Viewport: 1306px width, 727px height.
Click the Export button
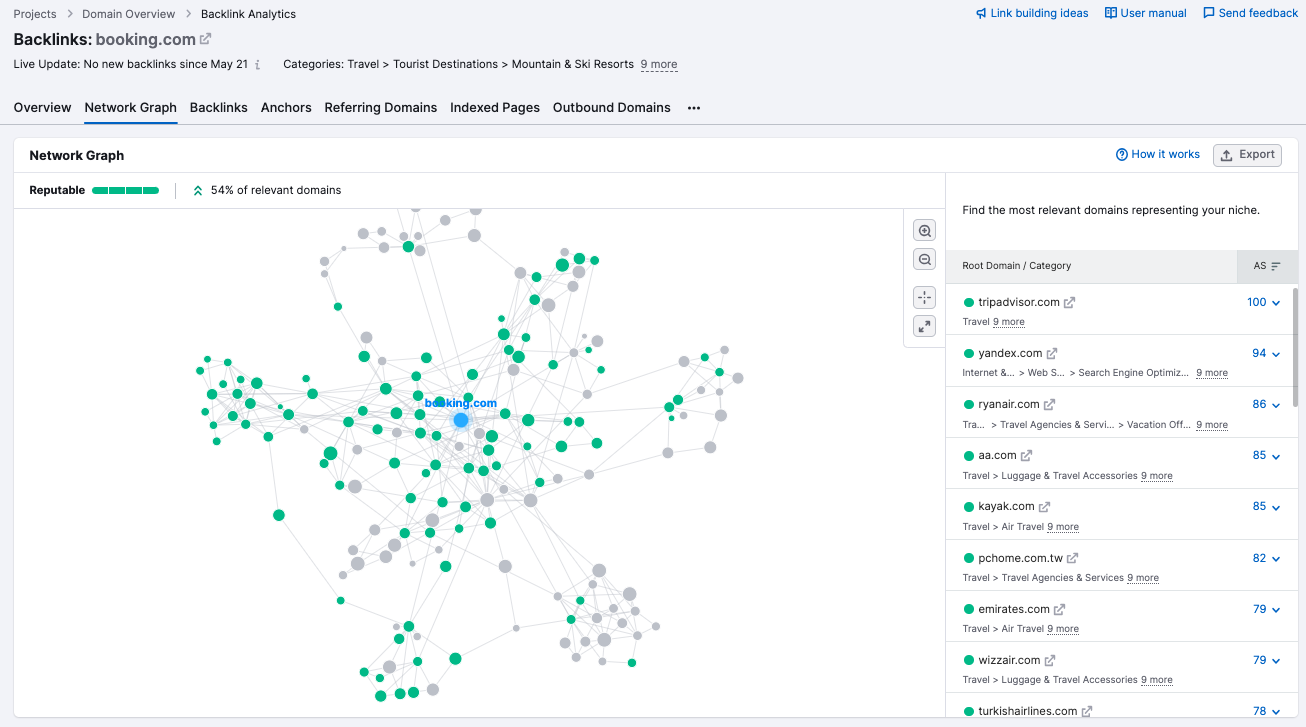1247,155
